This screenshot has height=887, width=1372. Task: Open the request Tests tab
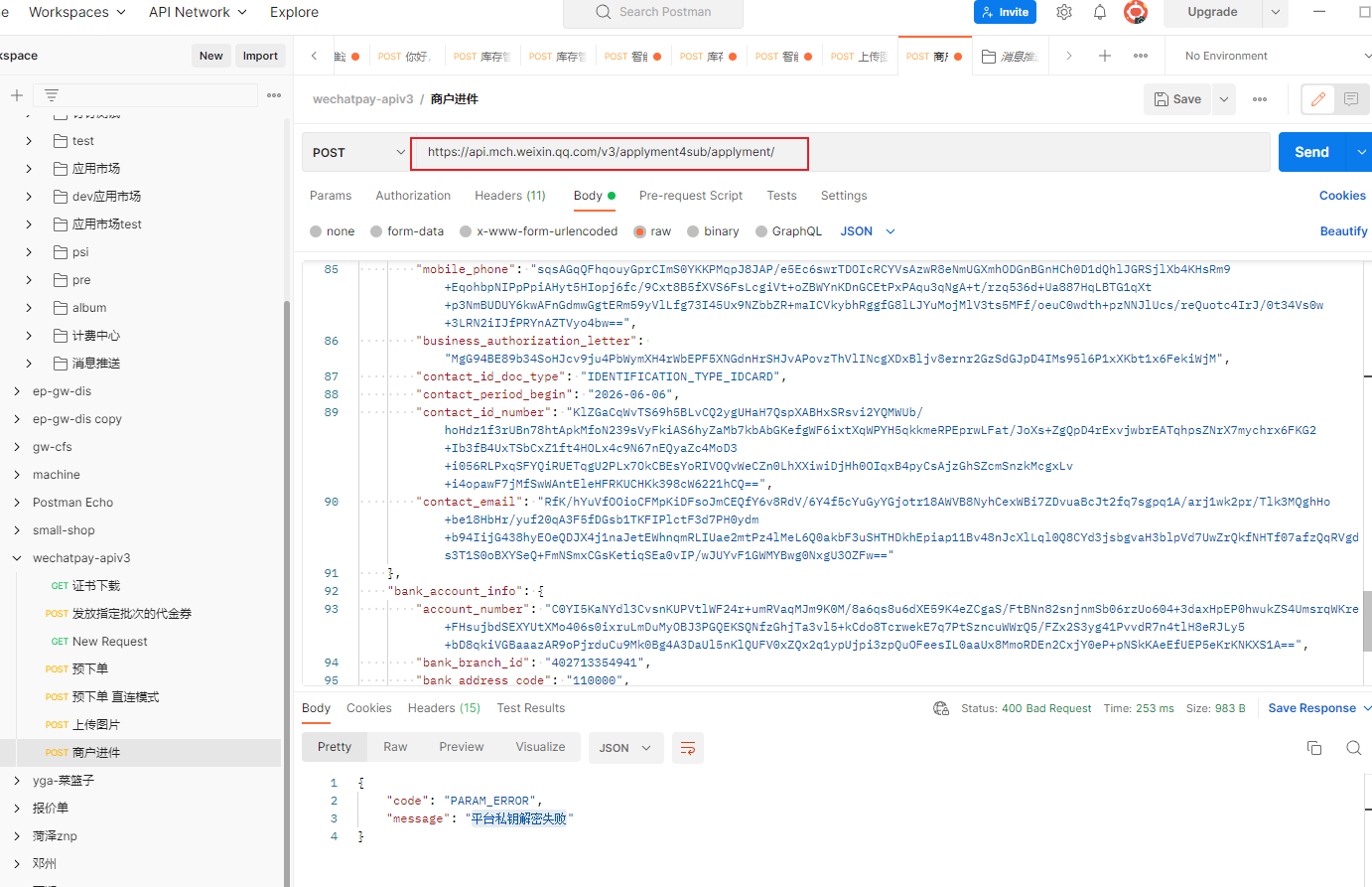(782, 196)
